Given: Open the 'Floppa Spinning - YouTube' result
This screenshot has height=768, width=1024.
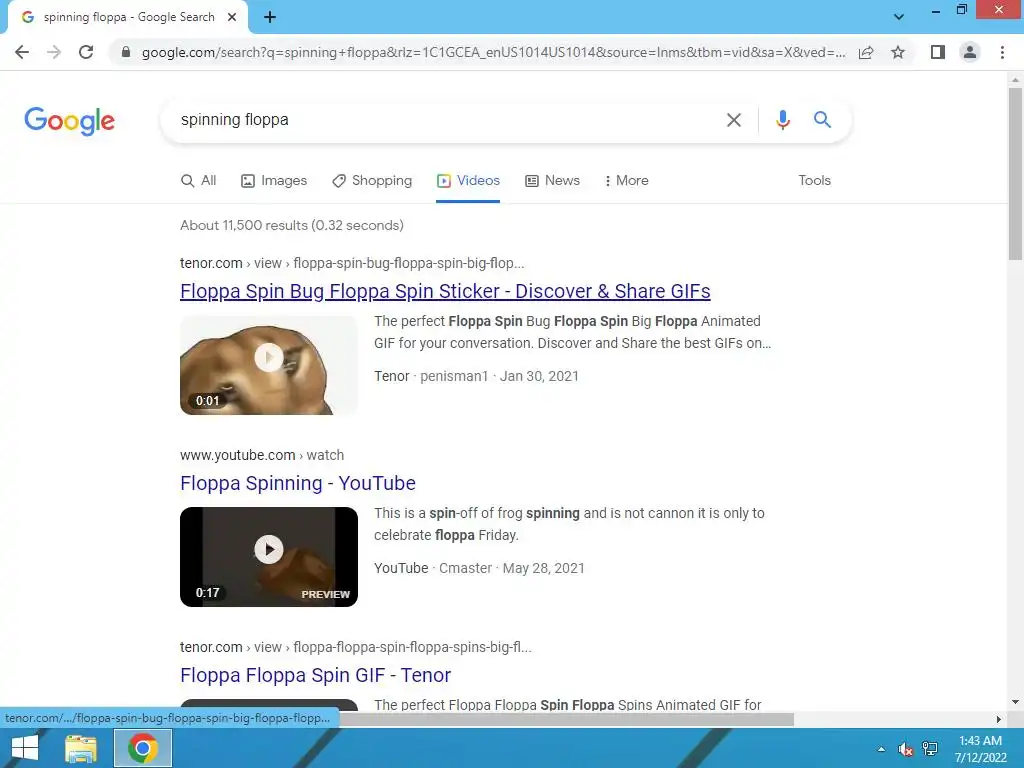Looking at the screenshot, I should tap(298, 483).
